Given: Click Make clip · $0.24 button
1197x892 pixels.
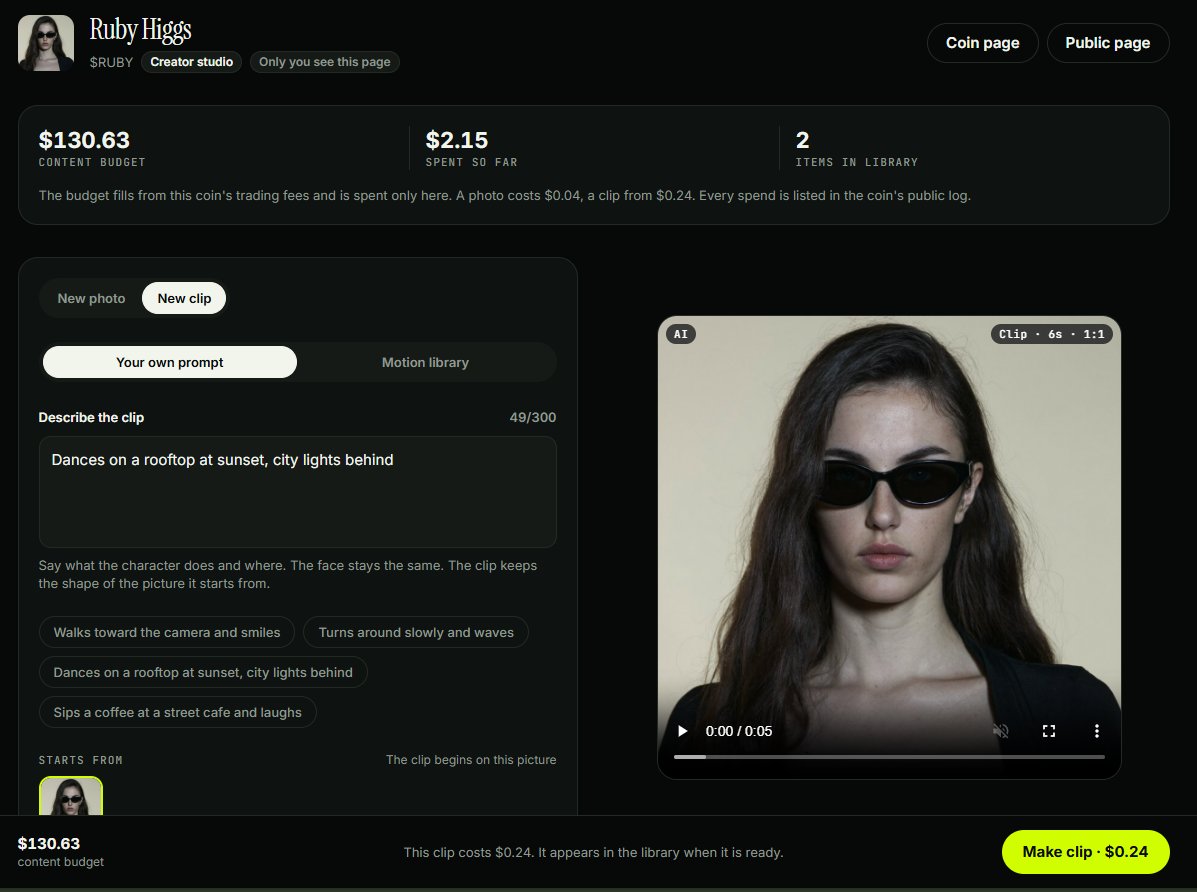Looking at the screenshot, I should coord(1086,852).
